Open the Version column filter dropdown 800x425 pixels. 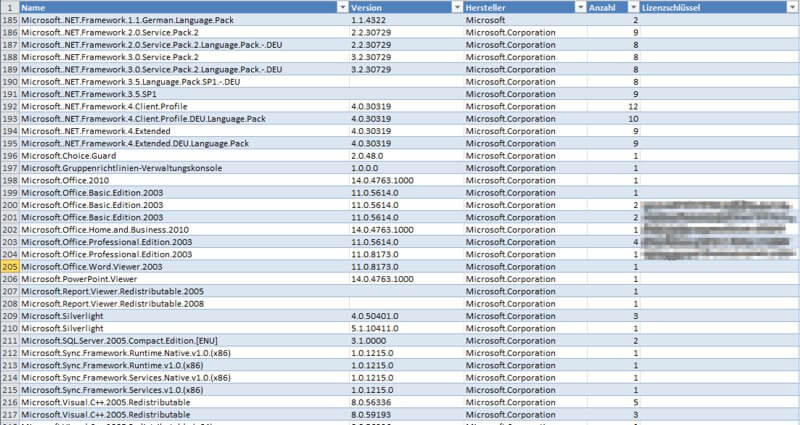tap(457, 8)
